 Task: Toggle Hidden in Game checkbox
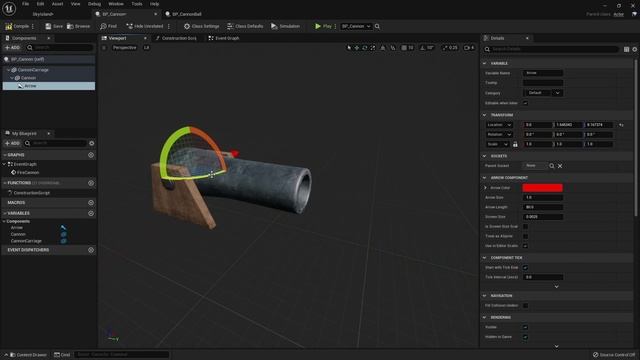pyautogui.click(x=525, y=337)
